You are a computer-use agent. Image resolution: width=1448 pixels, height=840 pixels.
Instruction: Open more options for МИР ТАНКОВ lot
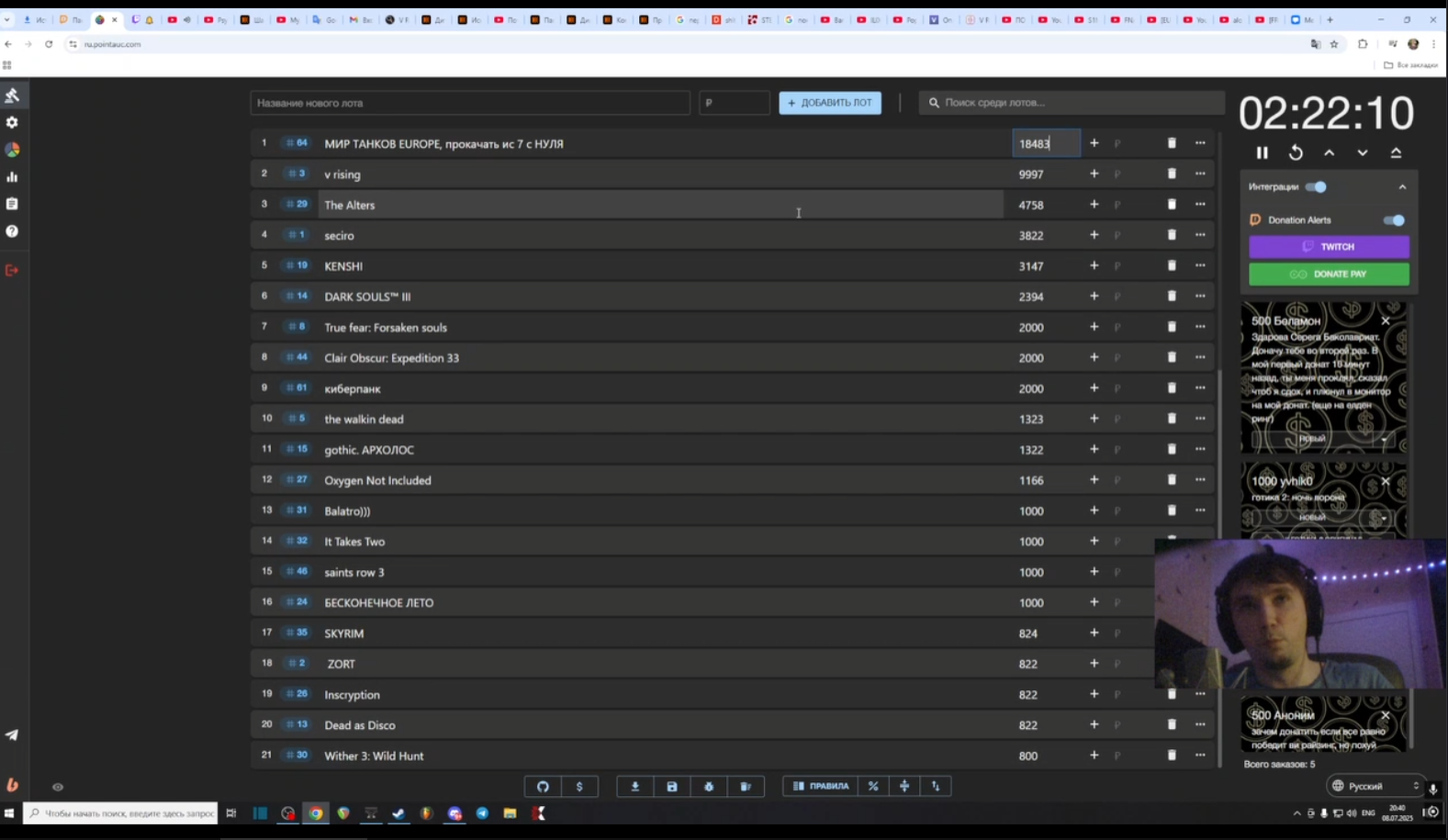click(1200, 143)
